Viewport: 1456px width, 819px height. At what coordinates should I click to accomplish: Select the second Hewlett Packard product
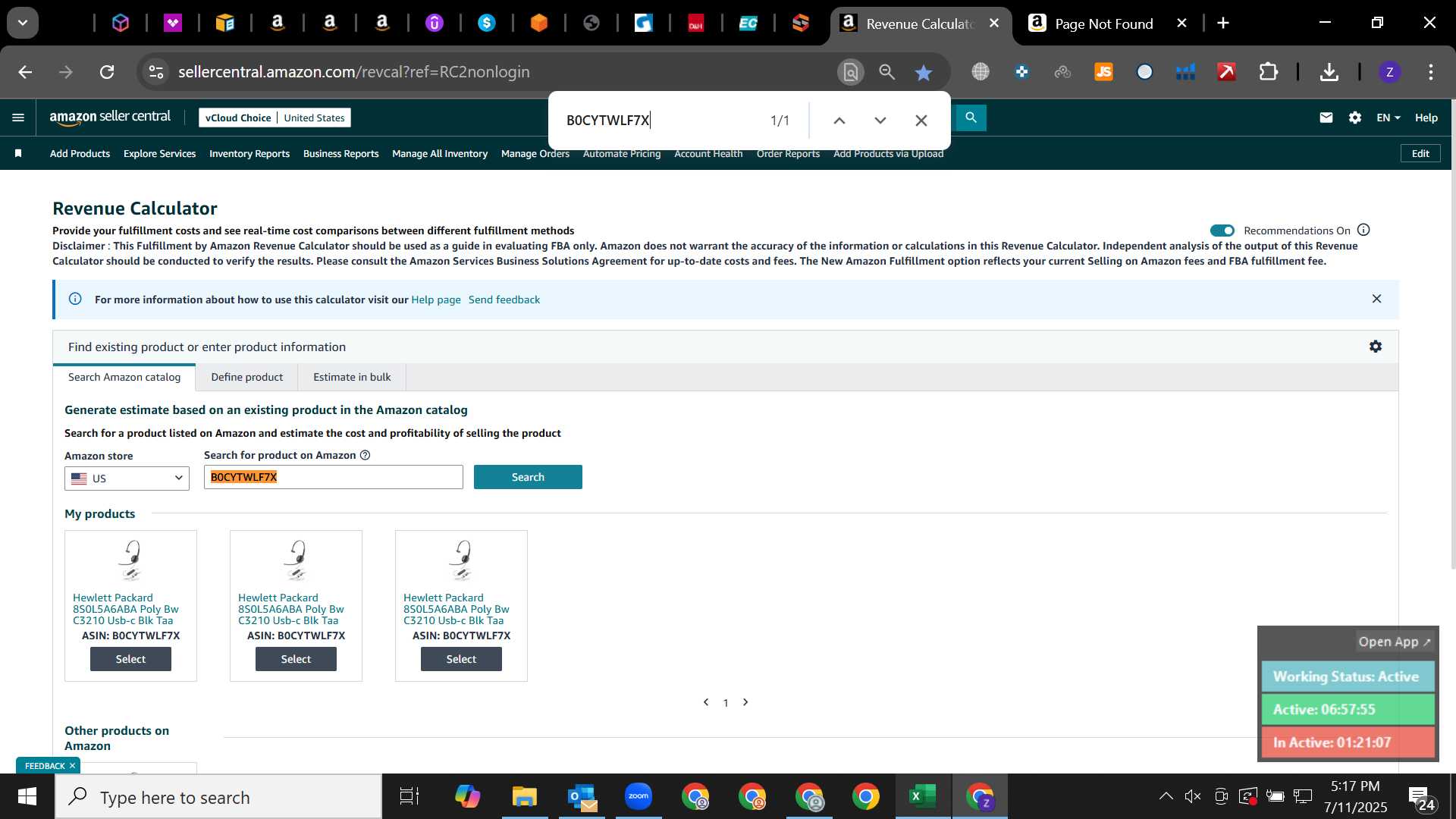(296, 659)
